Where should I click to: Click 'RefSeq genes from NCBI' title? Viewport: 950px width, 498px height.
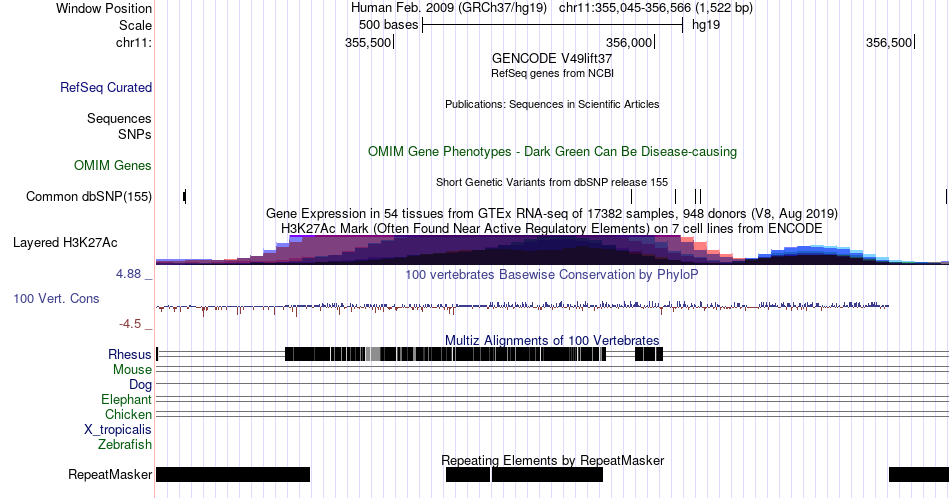552,73
